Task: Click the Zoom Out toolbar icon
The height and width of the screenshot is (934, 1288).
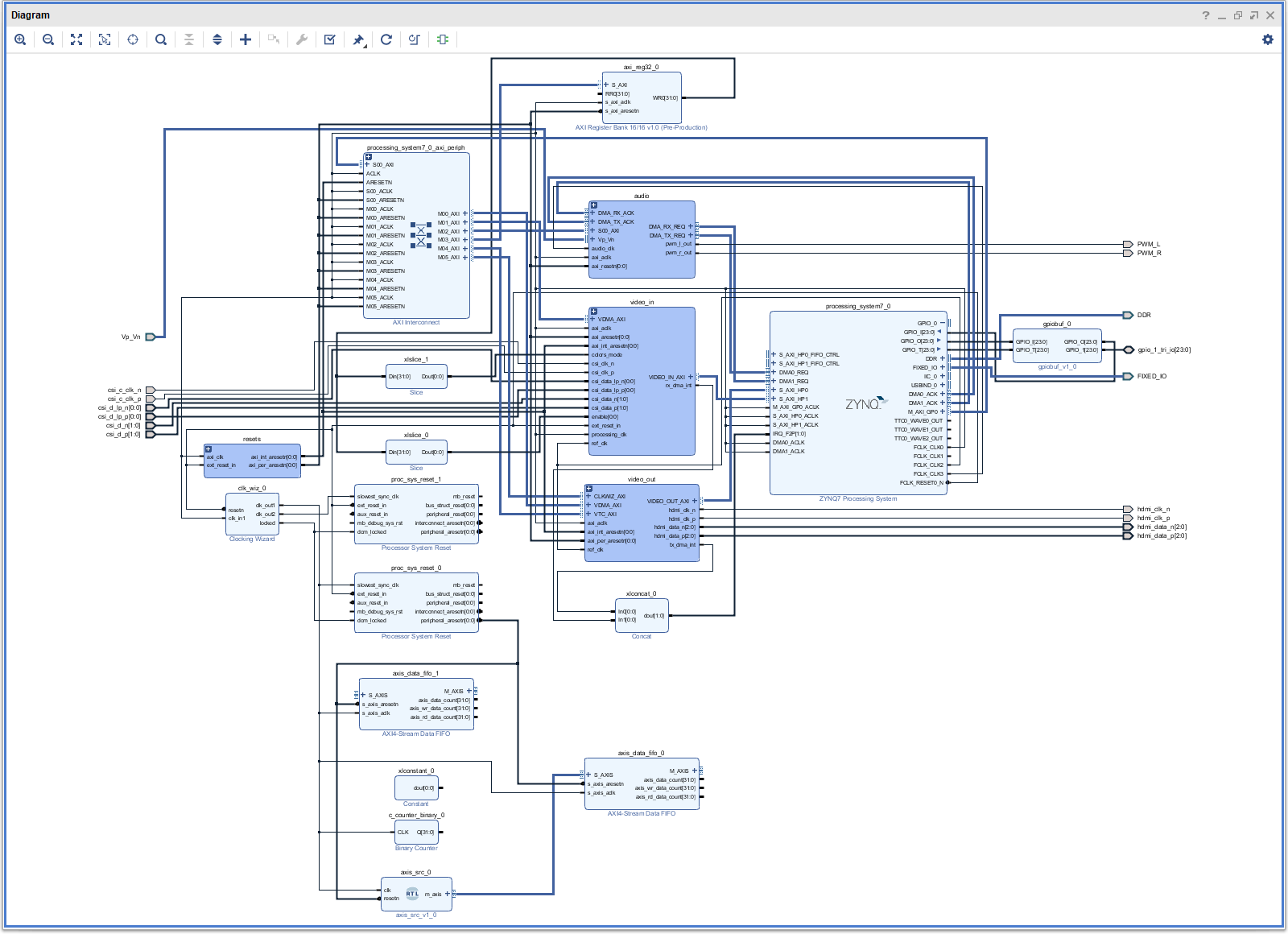Action: pos(48,39)
